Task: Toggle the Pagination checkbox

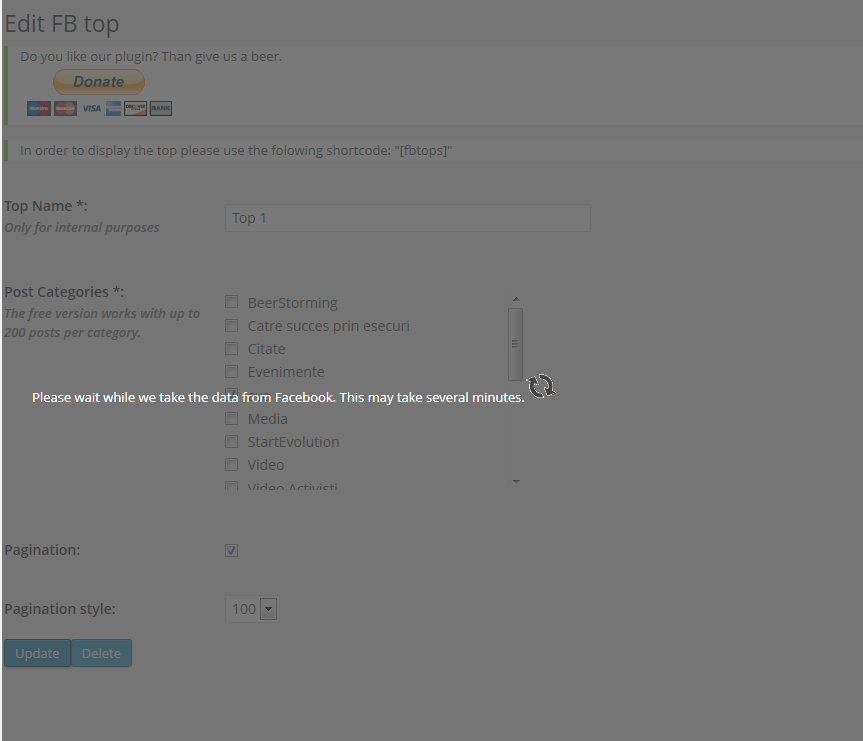Action: tap(232, 550)
